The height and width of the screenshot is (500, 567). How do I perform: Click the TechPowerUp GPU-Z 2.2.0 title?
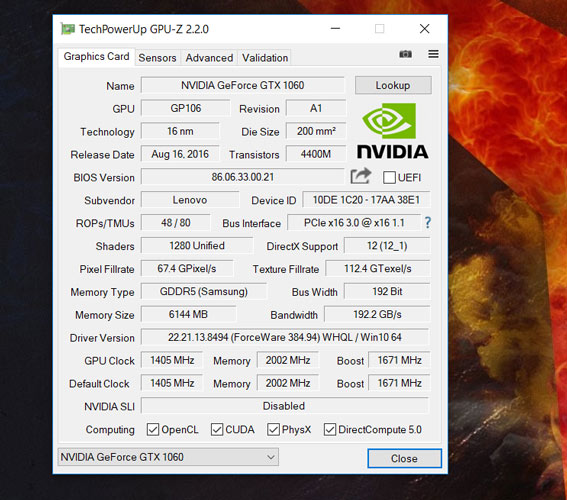(x=144, y=29)
